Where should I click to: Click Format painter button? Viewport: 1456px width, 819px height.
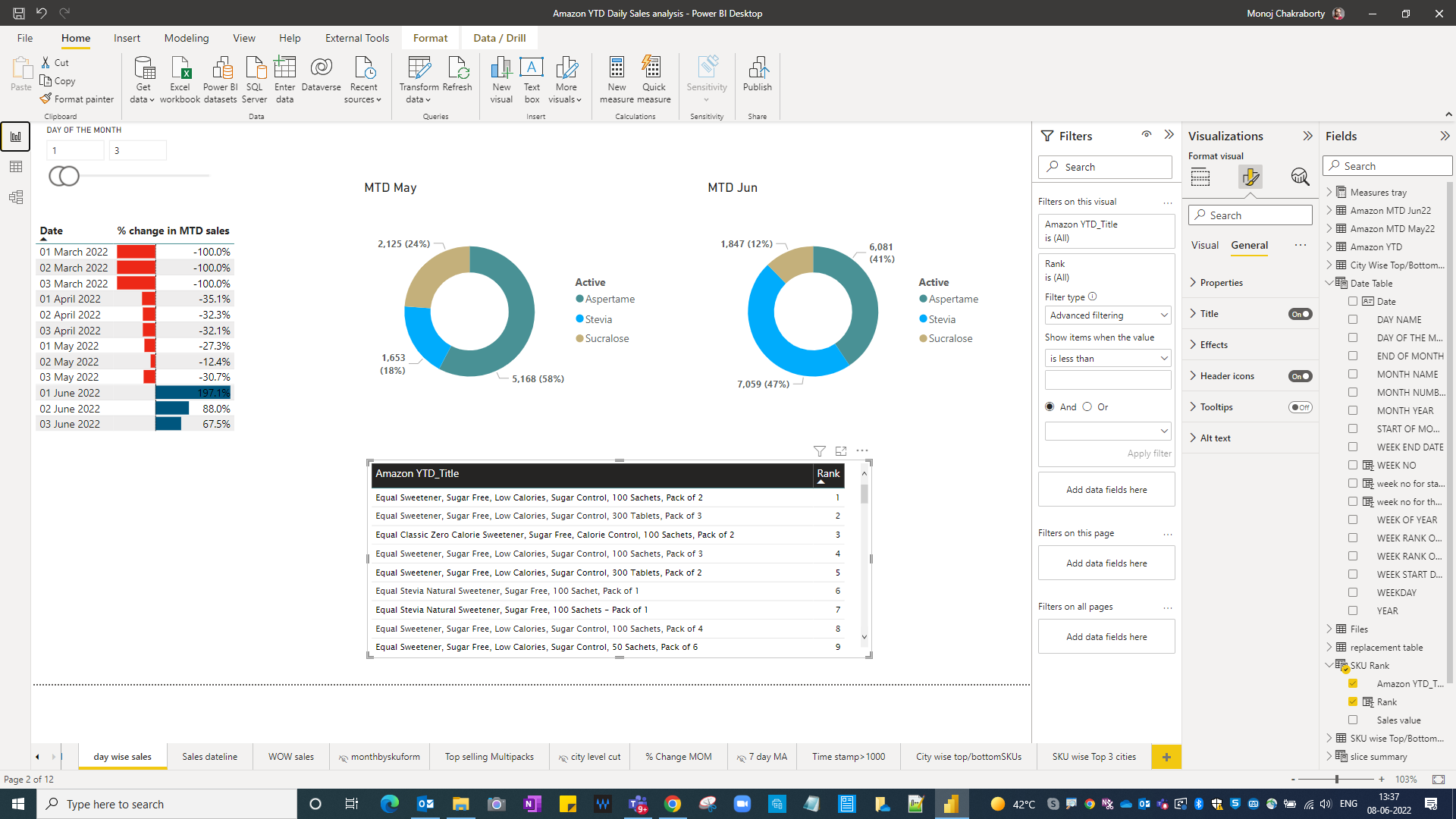point(77,99)
